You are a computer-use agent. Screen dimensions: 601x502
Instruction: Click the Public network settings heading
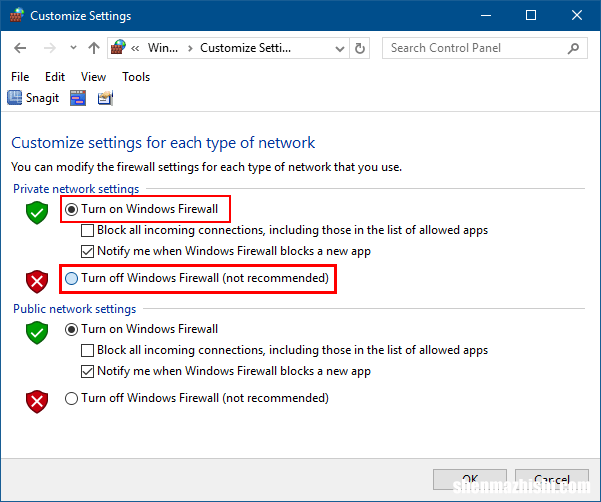click(74, 309)
